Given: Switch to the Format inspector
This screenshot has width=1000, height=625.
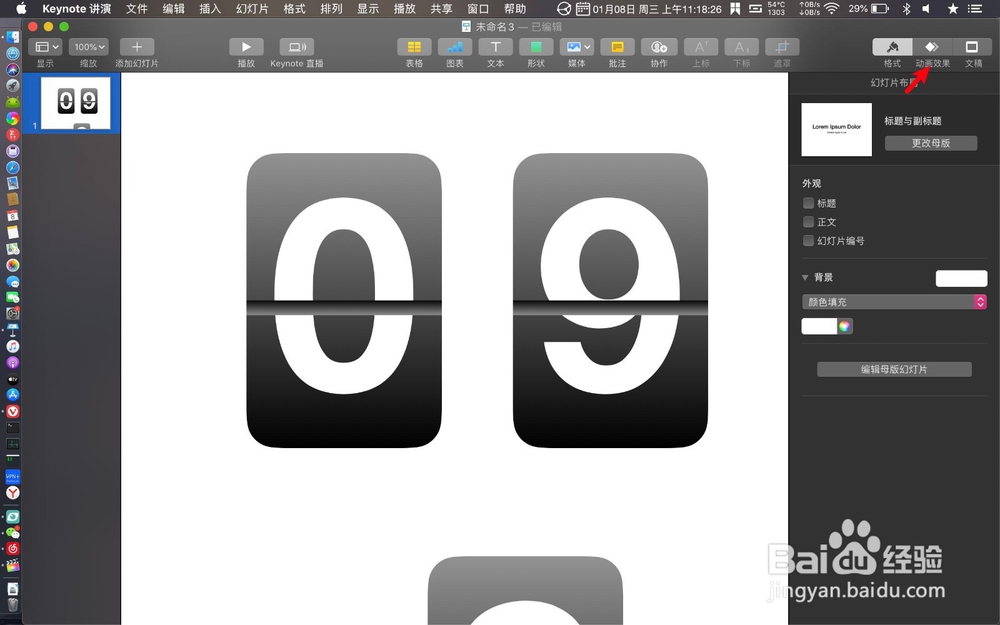Looking at the screenshot, I should coord(892,47).
